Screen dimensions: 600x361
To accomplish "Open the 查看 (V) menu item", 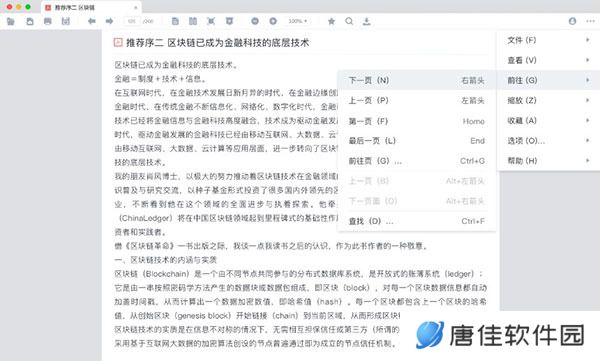I will (548, 60).
